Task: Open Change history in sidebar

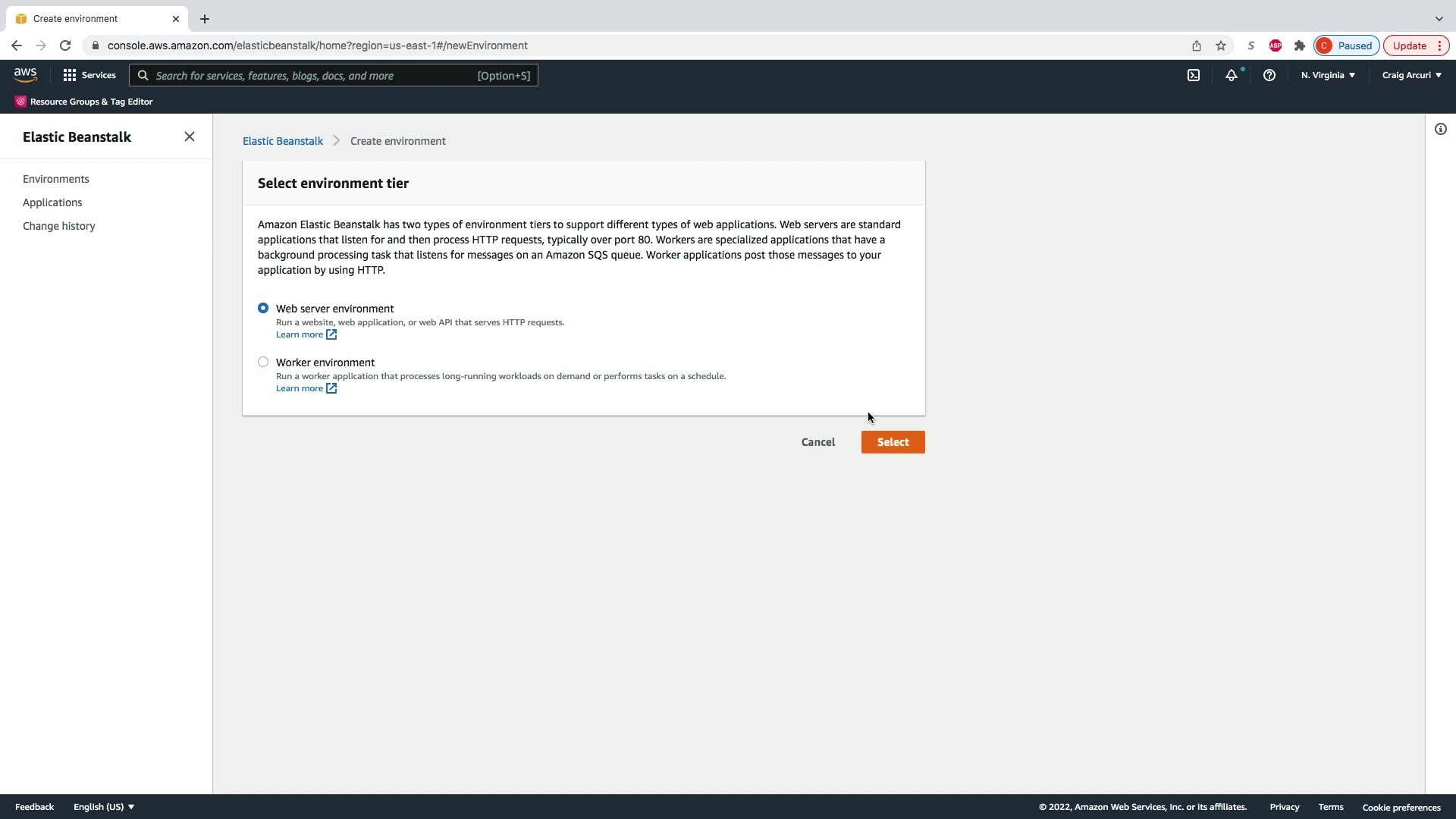Action: [59, 226]
